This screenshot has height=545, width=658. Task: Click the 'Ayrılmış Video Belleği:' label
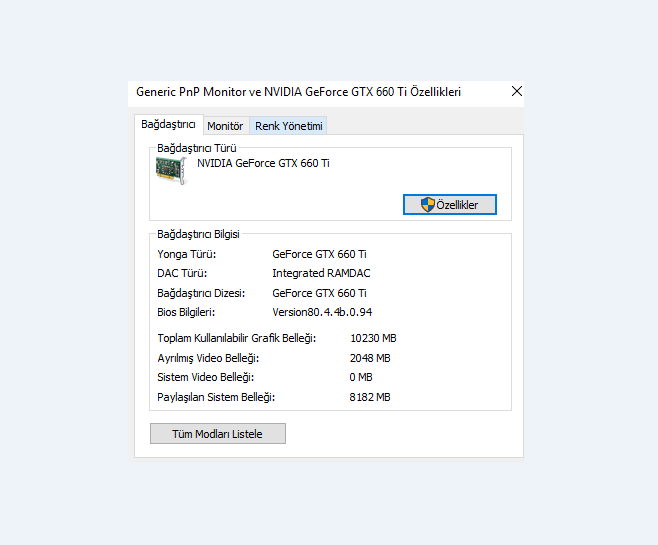208,358
